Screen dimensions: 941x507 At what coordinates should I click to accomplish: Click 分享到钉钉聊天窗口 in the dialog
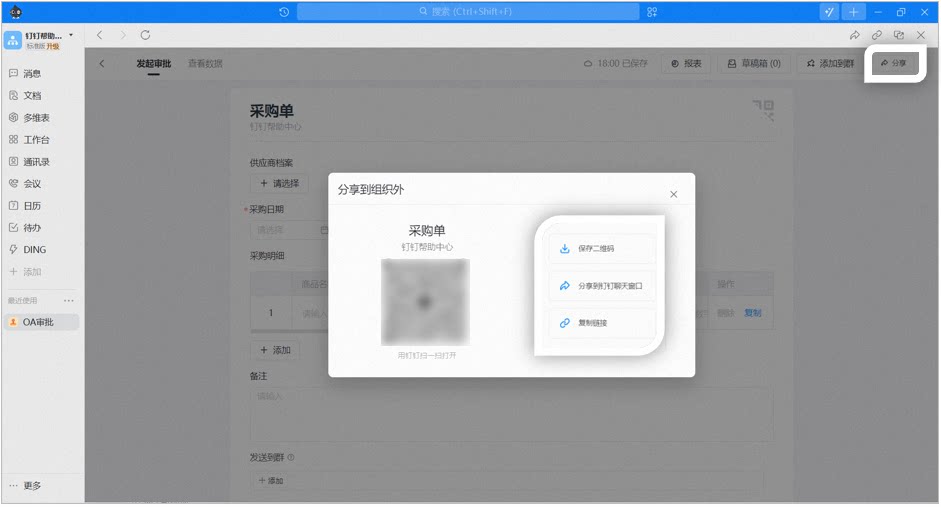(x=601, y=286)
